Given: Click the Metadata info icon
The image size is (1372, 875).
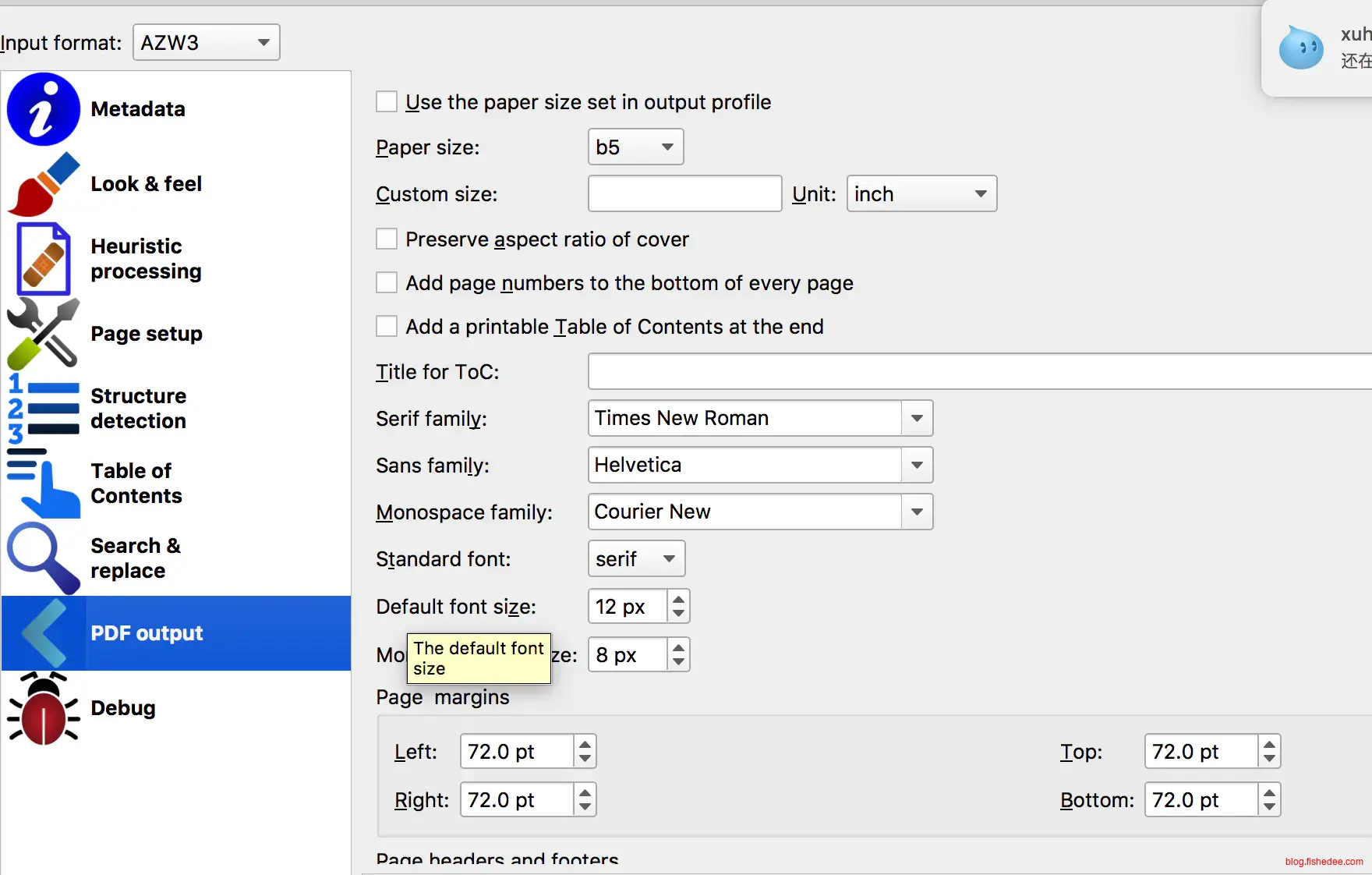Looking at the screenshot, I should [44, 109].
